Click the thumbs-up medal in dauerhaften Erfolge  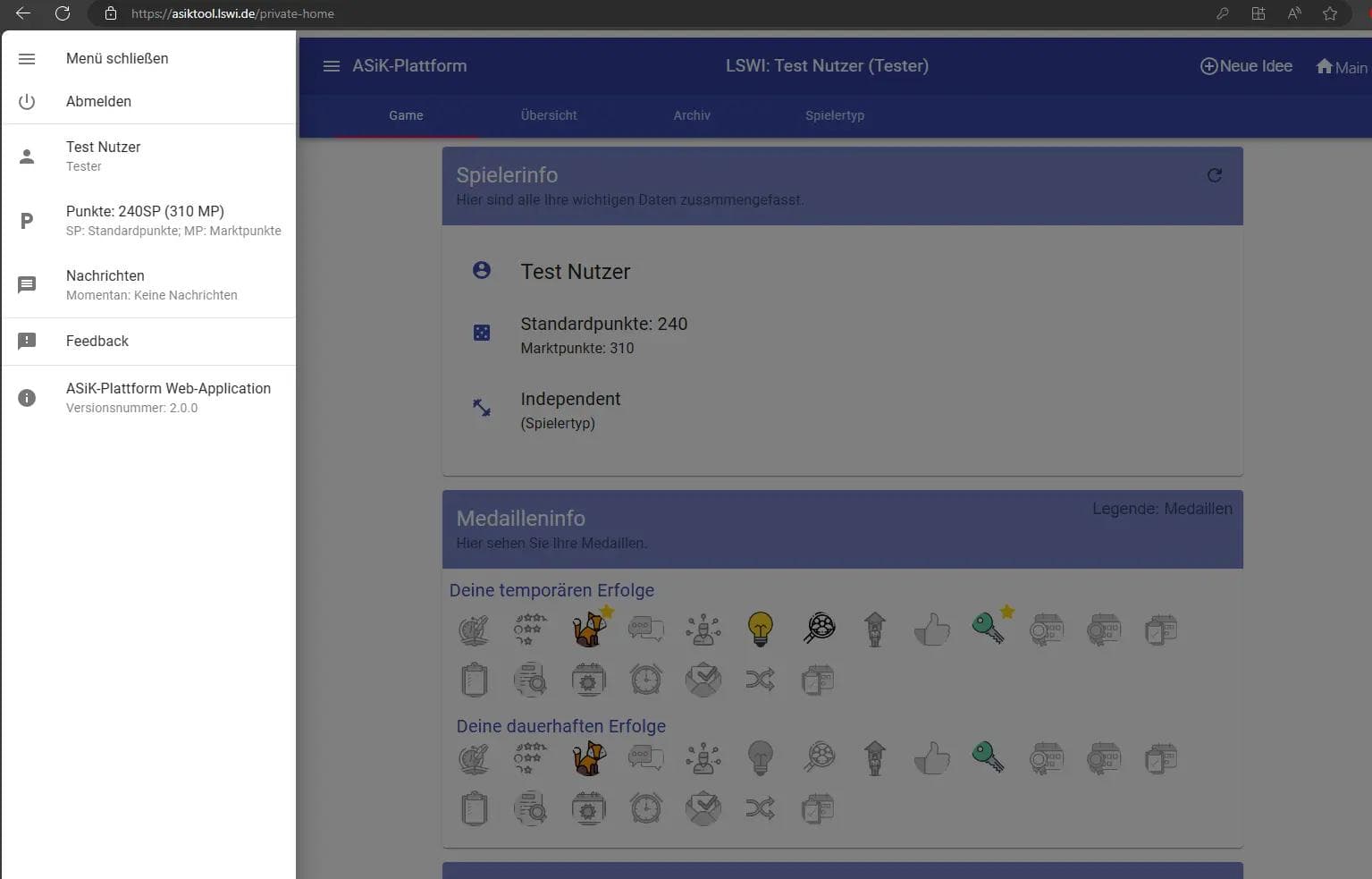click(x=931, y=758)
